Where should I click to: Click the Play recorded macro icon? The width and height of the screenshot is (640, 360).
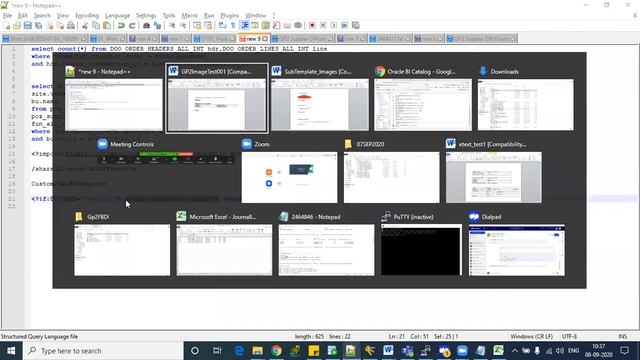pos(334,26)
